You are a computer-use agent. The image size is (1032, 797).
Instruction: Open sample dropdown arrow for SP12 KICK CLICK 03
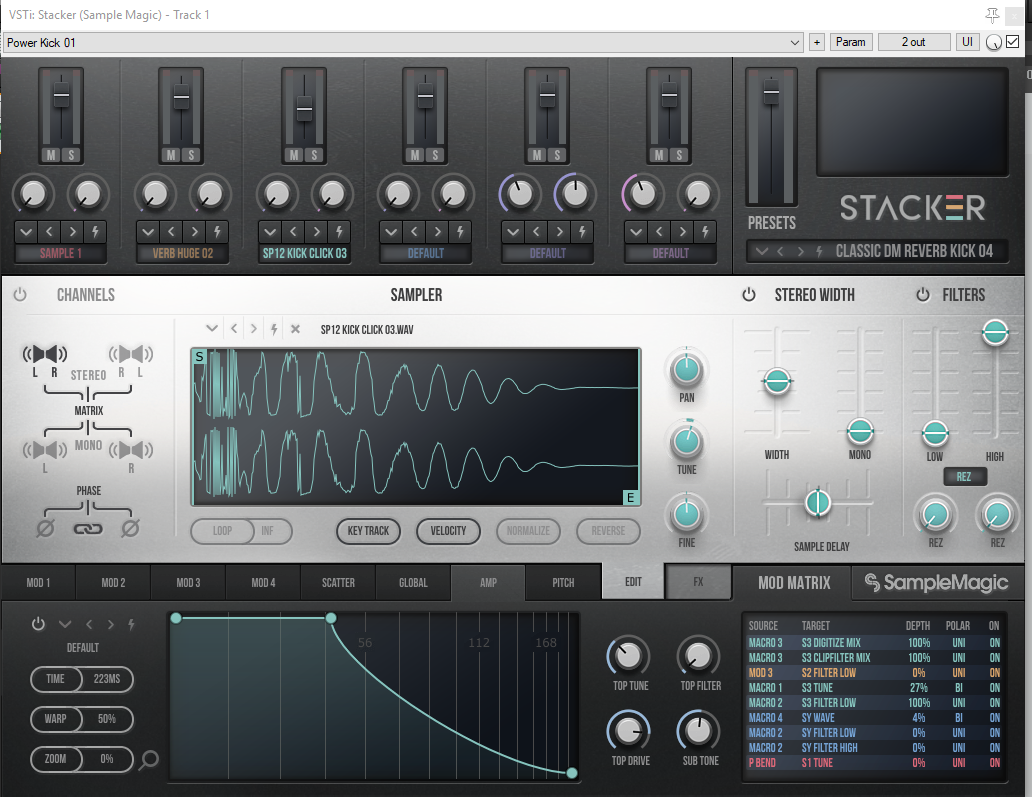(x=269, y=232)
